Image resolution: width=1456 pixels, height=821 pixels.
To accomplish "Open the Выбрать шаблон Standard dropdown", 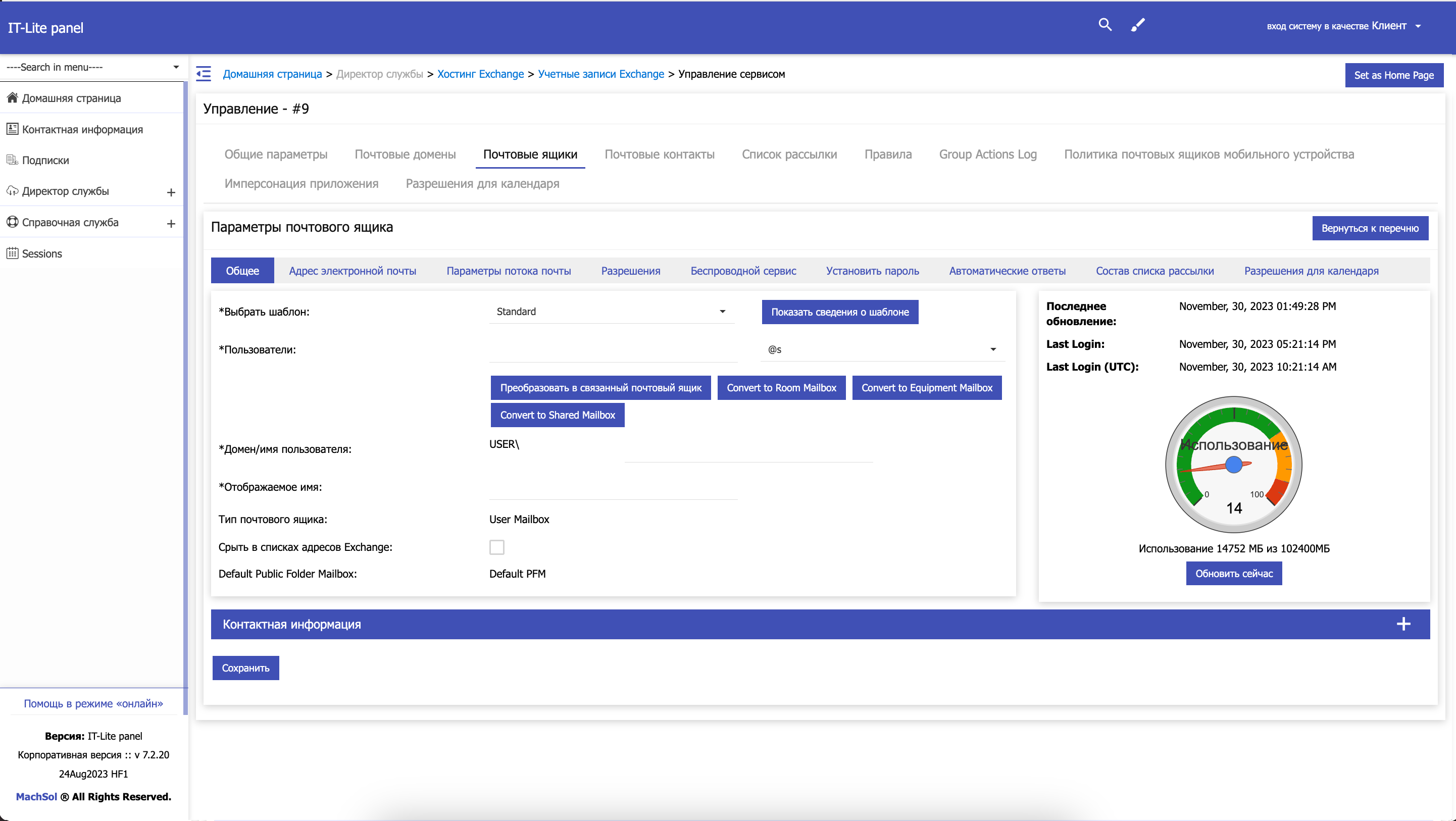I will tap(612, 312).
